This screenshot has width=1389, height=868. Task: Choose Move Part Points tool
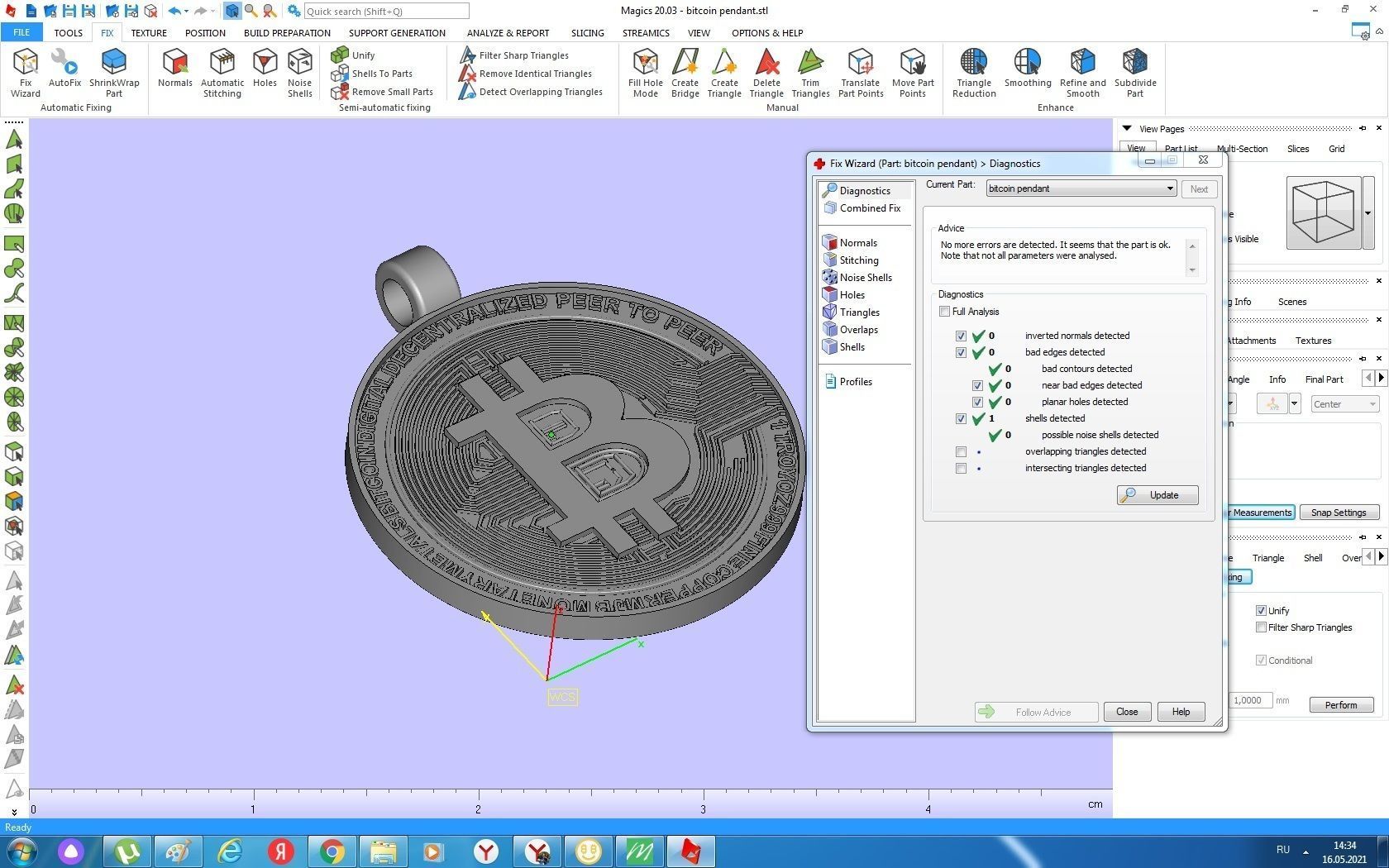913,73
